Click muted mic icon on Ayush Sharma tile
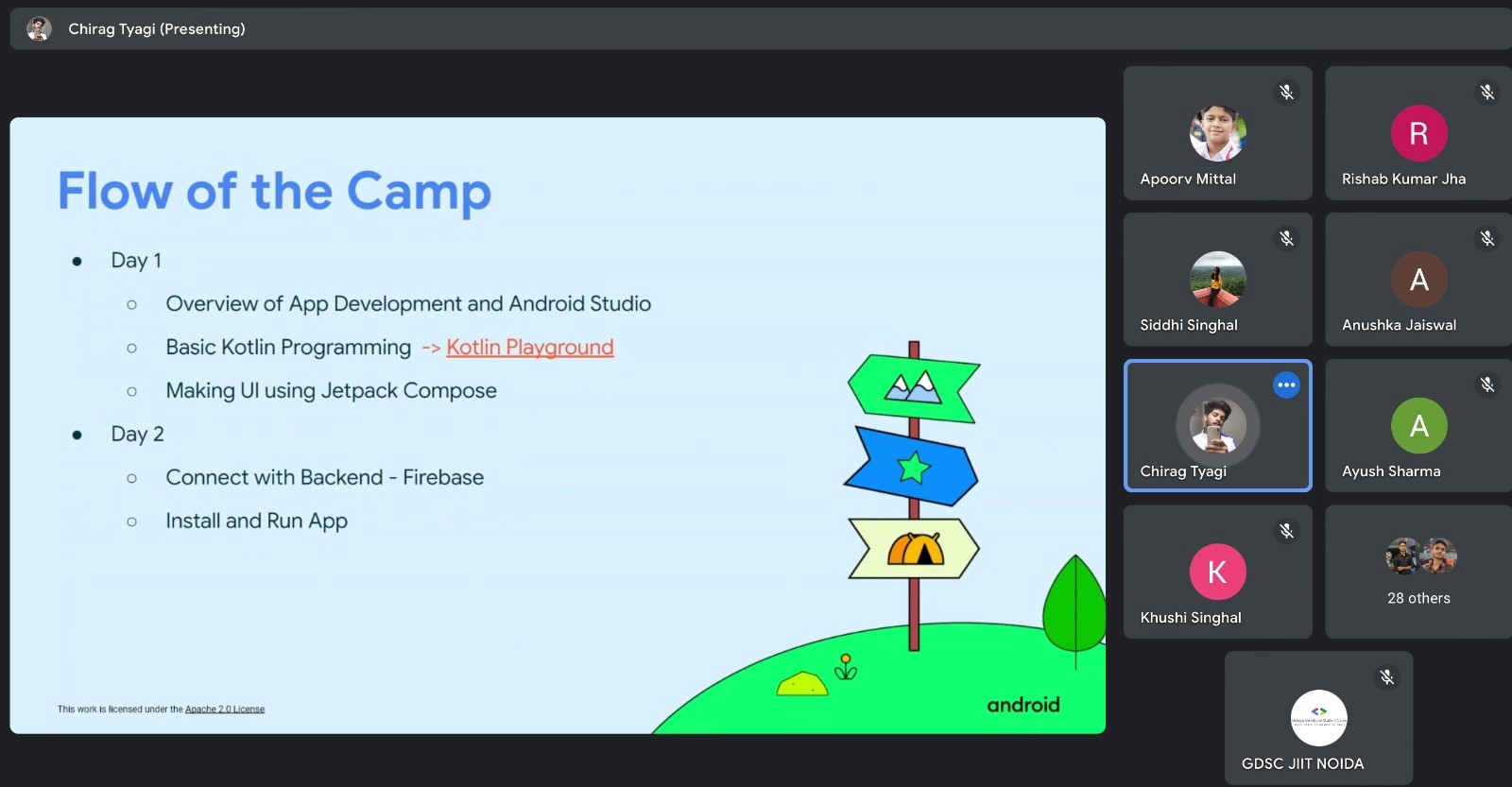The width and height of the screenshot is (1512, 787). click(1487, 385)
